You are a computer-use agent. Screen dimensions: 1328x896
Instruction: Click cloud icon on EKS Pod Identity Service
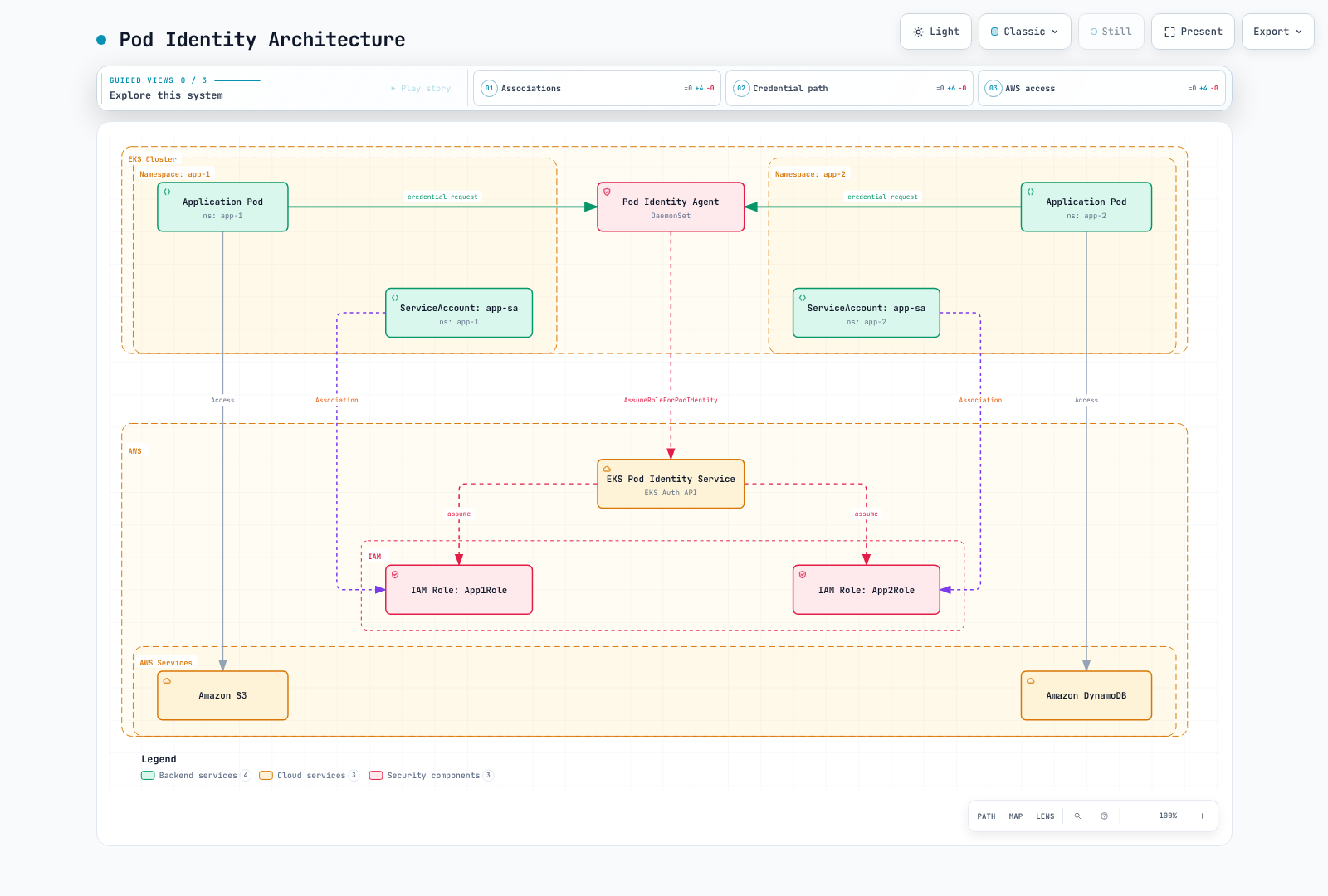pos(607,469)
